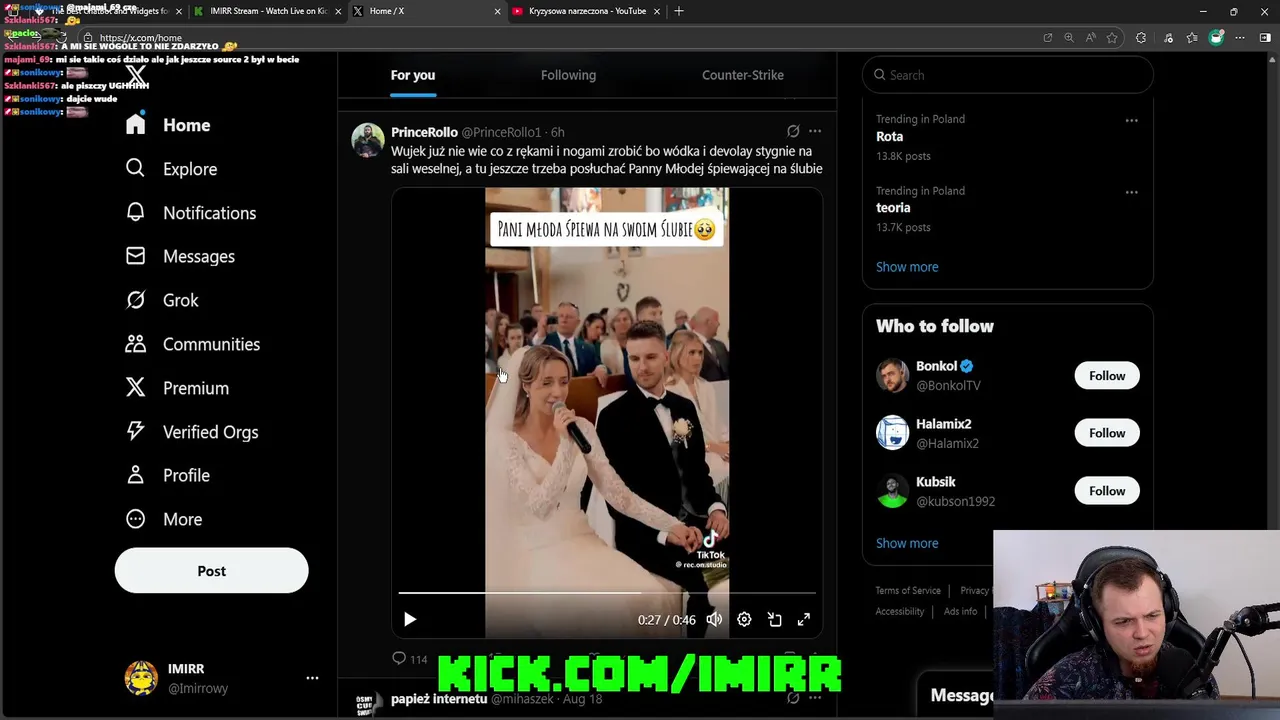Image resolution: width=1280 pixels, height=720 pixels.
Task: Click the papież internetu author name
Action: click(x=439, y=699)
